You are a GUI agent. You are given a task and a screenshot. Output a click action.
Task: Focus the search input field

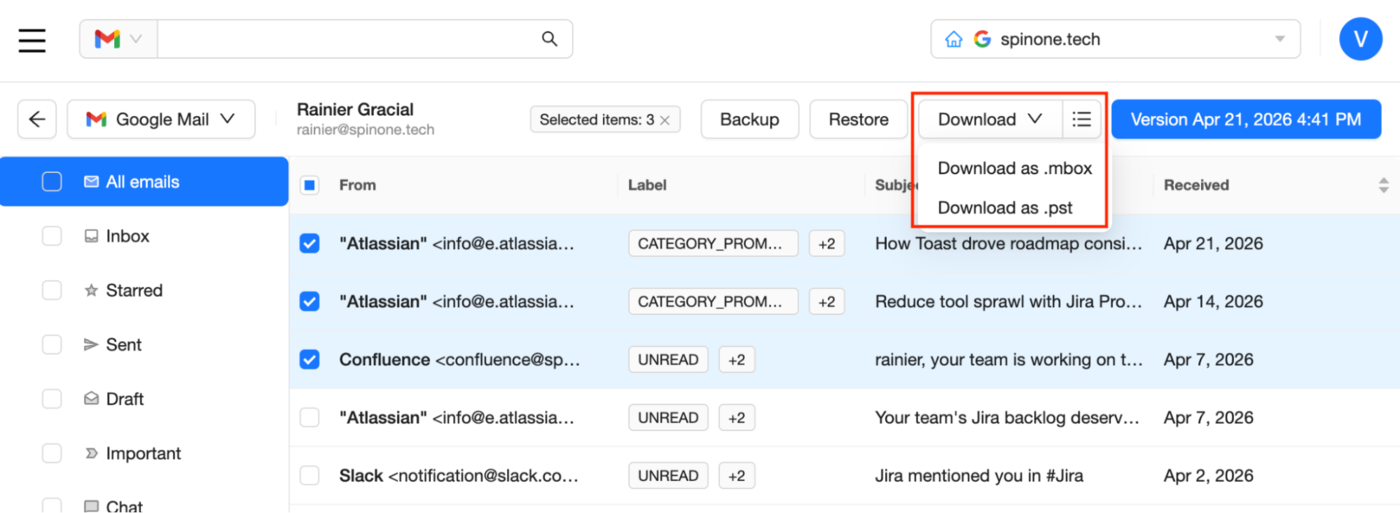click(347, 39)
